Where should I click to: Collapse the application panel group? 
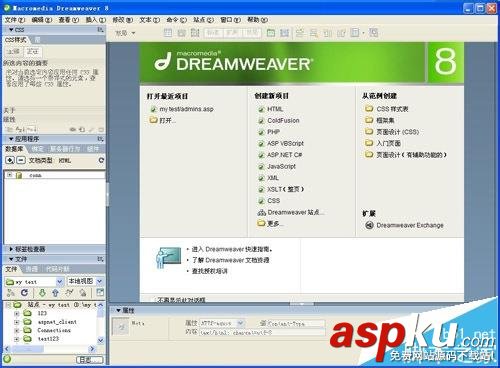point(11,139)
